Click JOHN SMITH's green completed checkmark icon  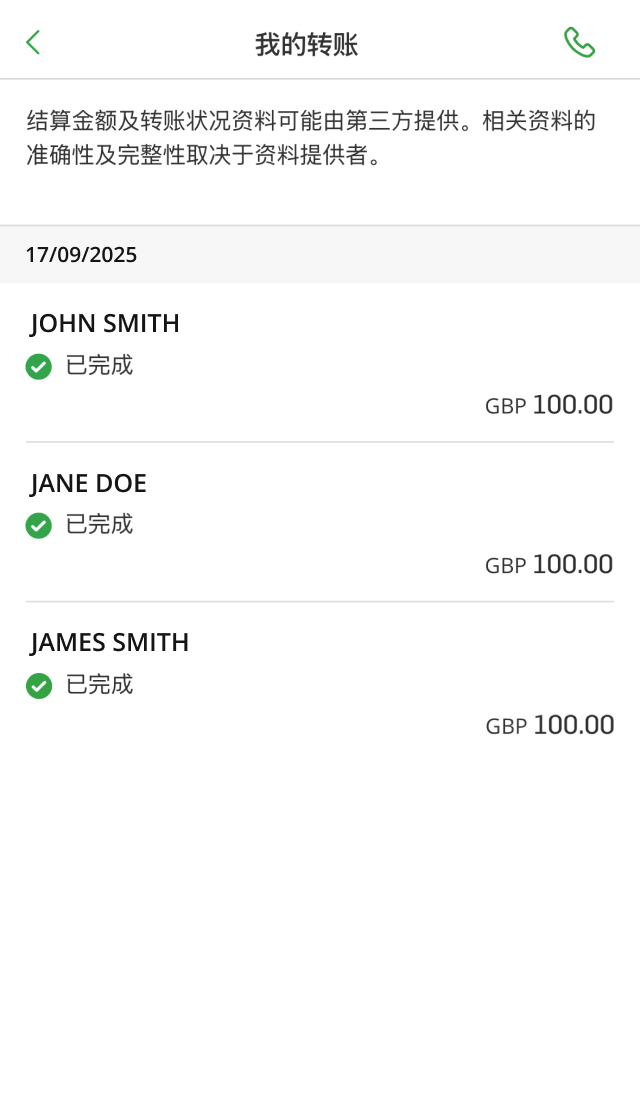39,367
